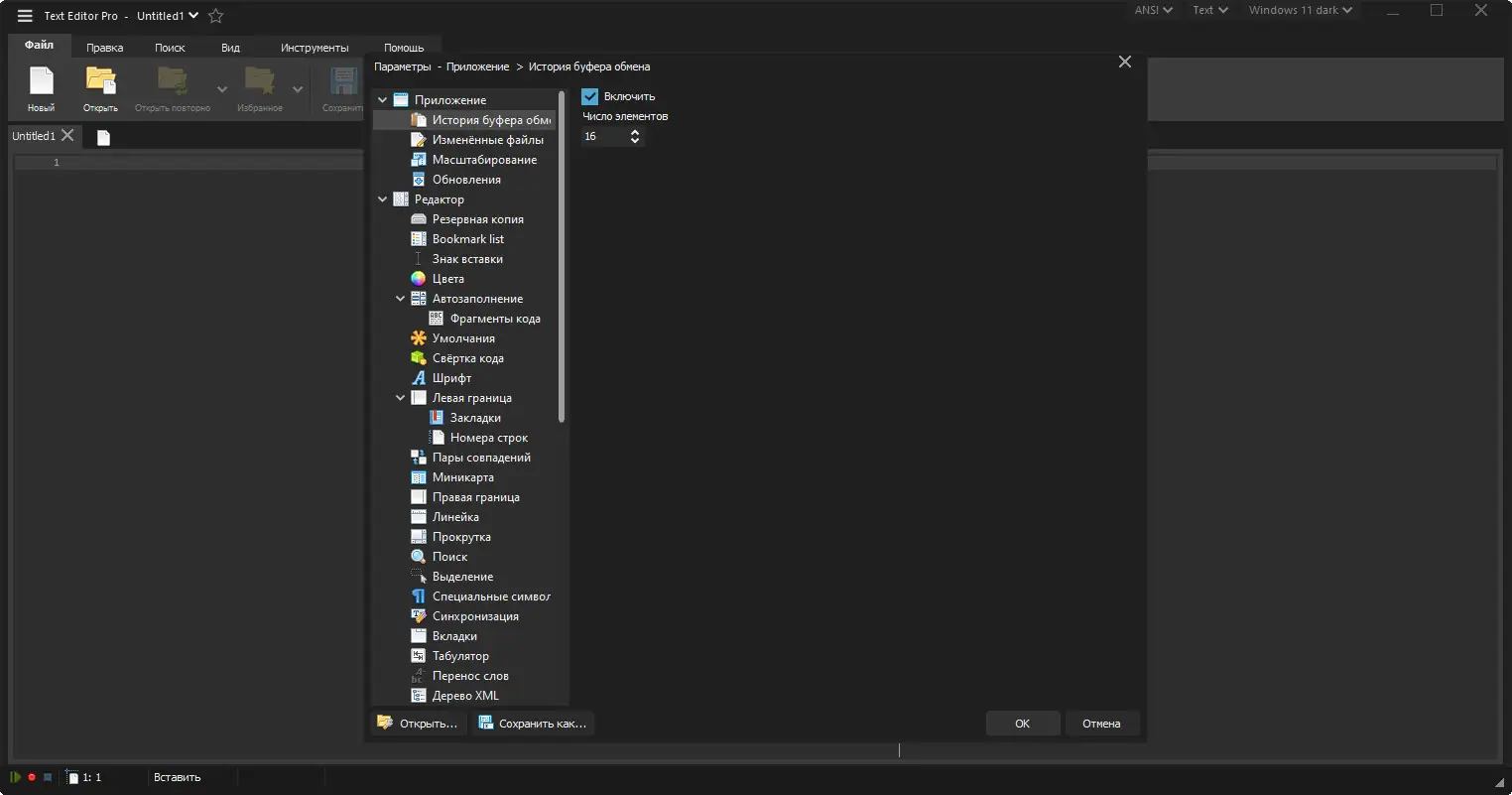Click the Открыть повторно reopen icon

tap(173, 80)
